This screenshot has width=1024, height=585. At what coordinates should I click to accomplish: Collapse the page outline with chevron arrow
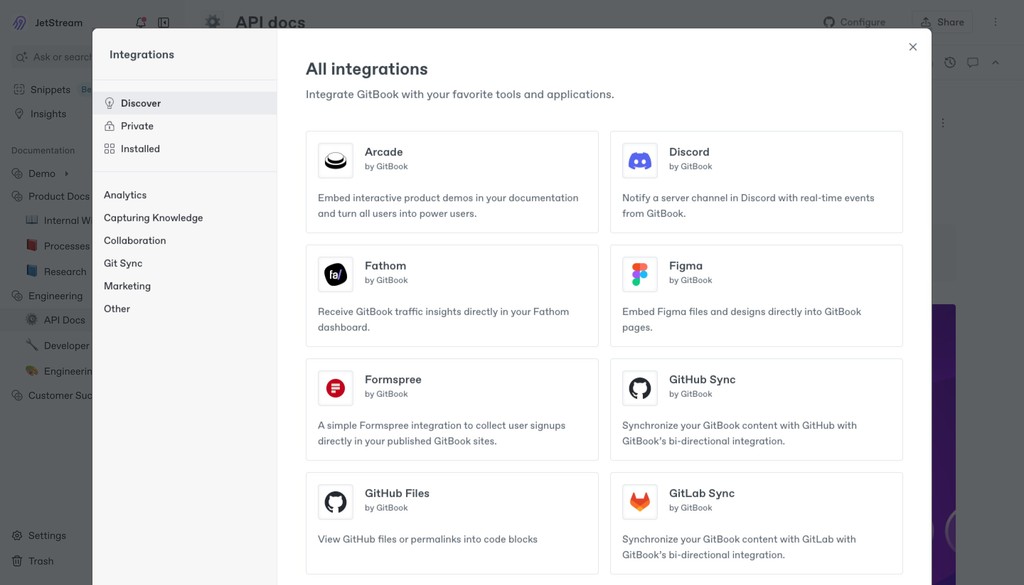995,62
